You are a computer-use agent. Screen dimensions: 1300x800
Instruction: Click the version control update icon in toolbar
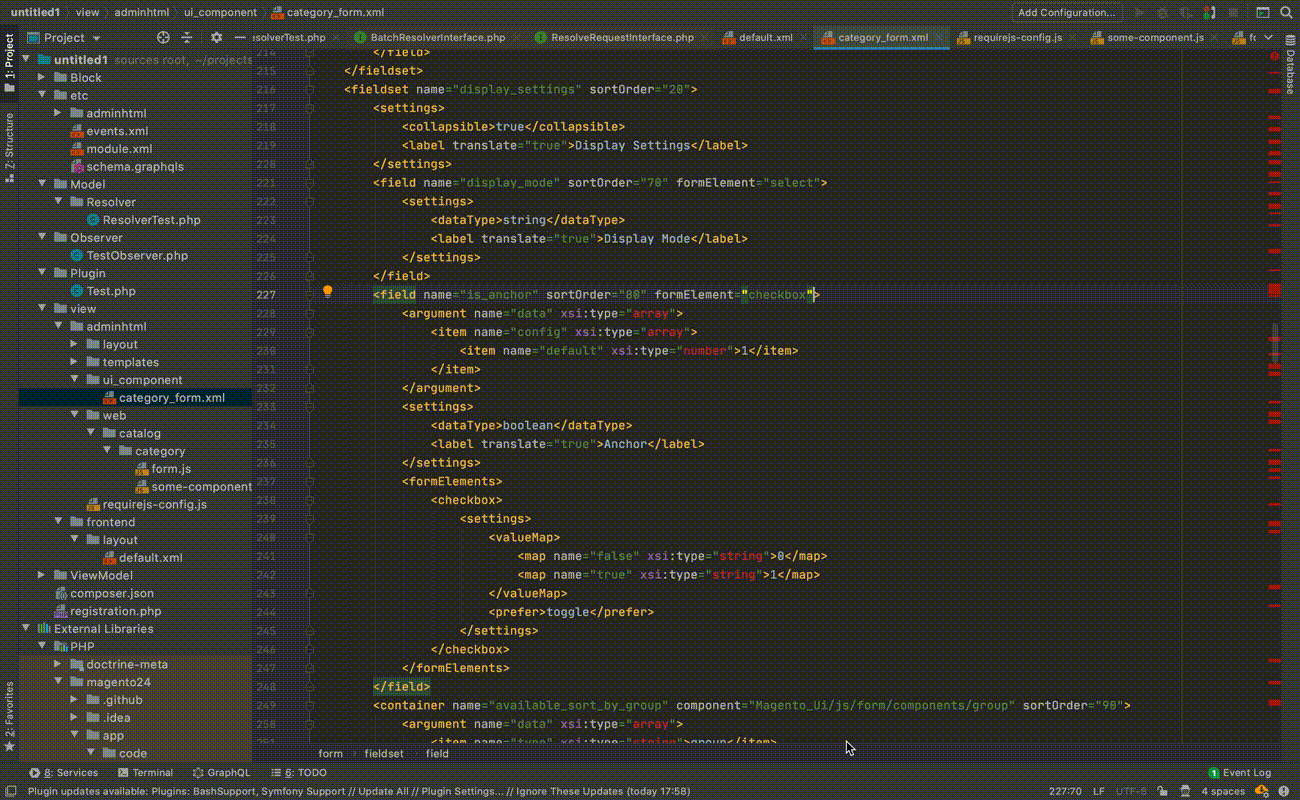pyautogui.click(x=1210, y=13)
